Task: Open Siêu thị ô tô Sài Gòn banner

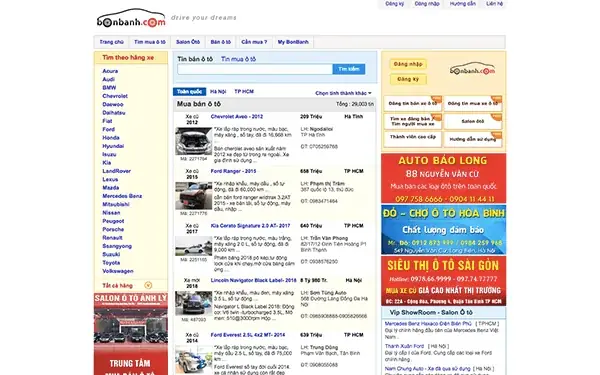Action: tap(443, 281)
